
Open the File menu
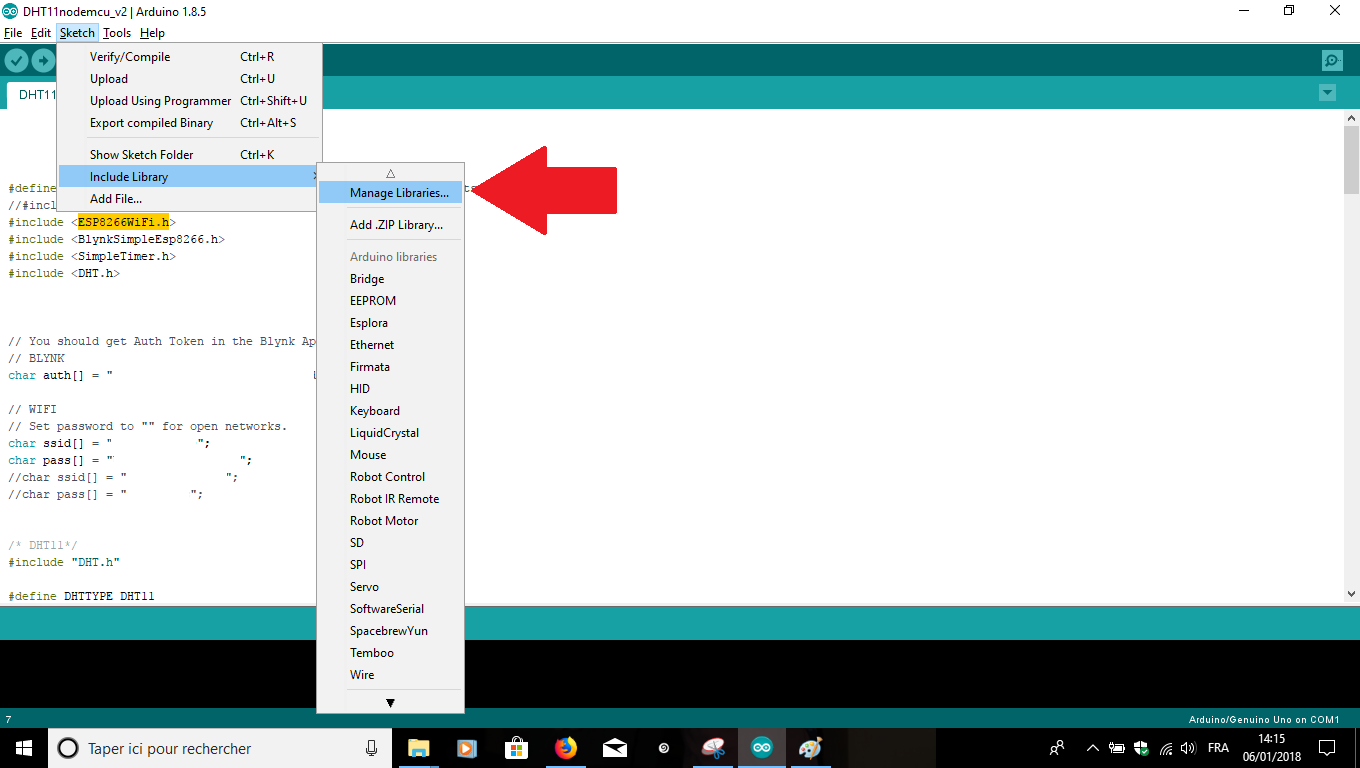coord(13,33)
